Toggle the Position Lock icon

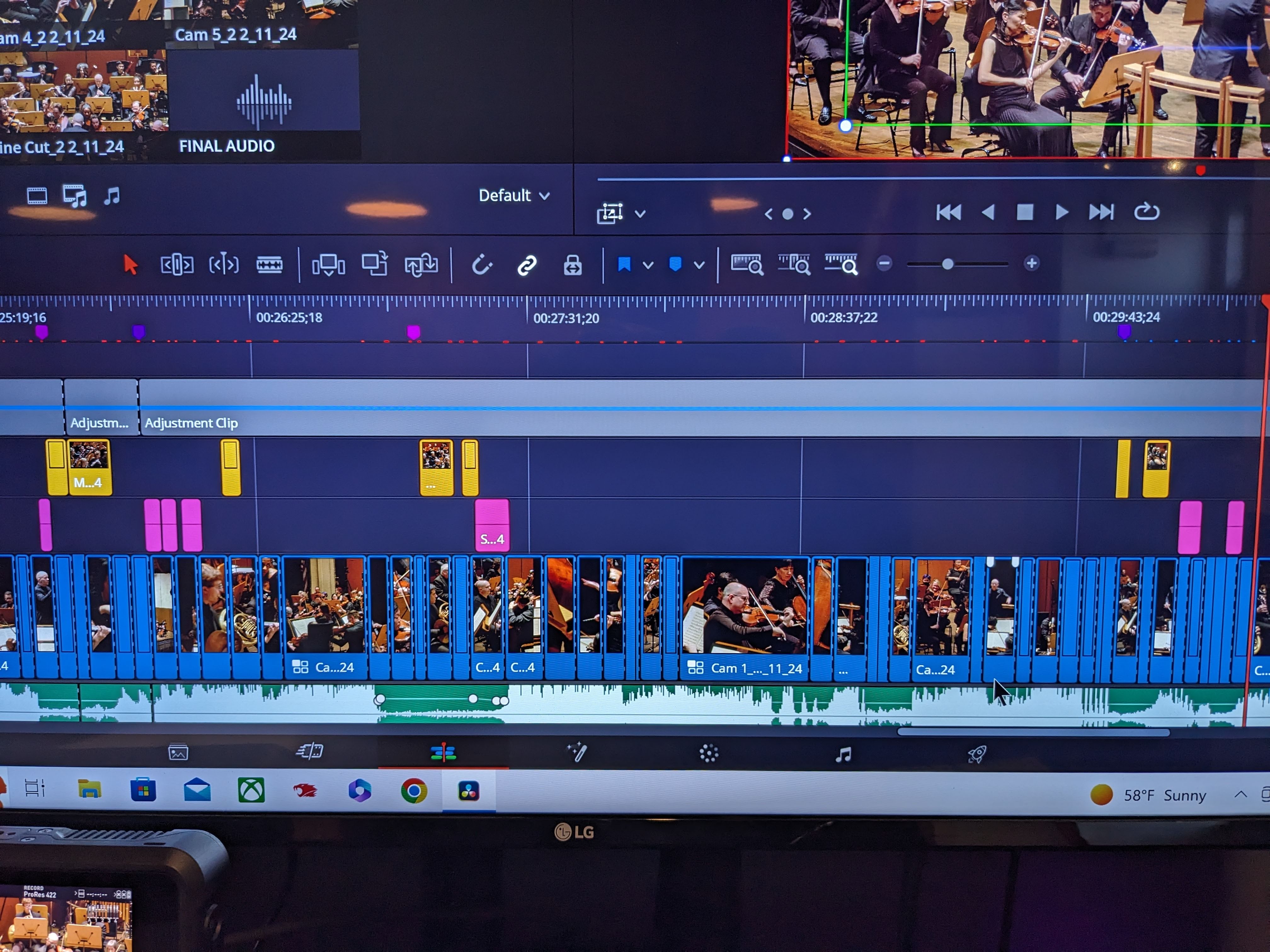pyautogui.click(x=572, y=265)
